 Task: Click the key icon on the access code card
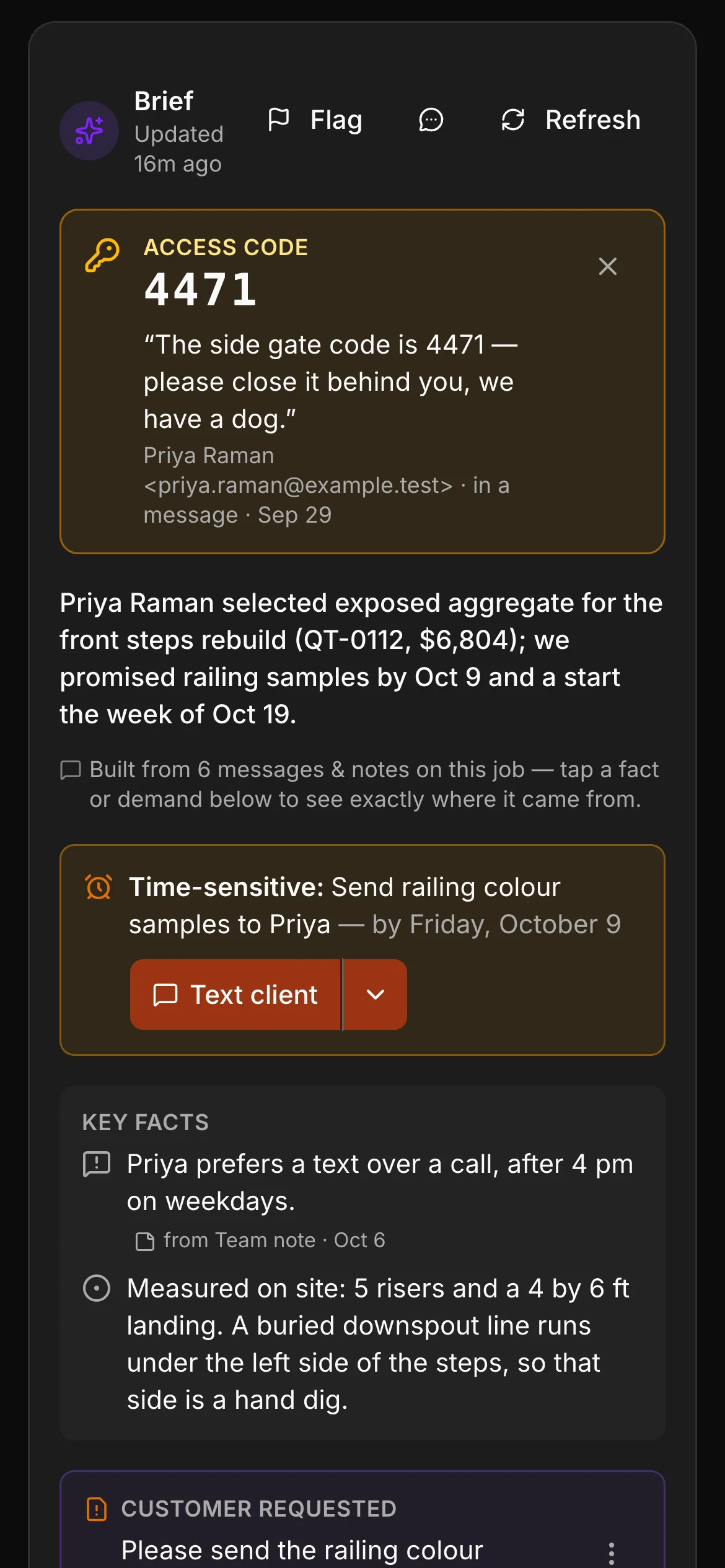pyautogui.click(x=102, y=255)
